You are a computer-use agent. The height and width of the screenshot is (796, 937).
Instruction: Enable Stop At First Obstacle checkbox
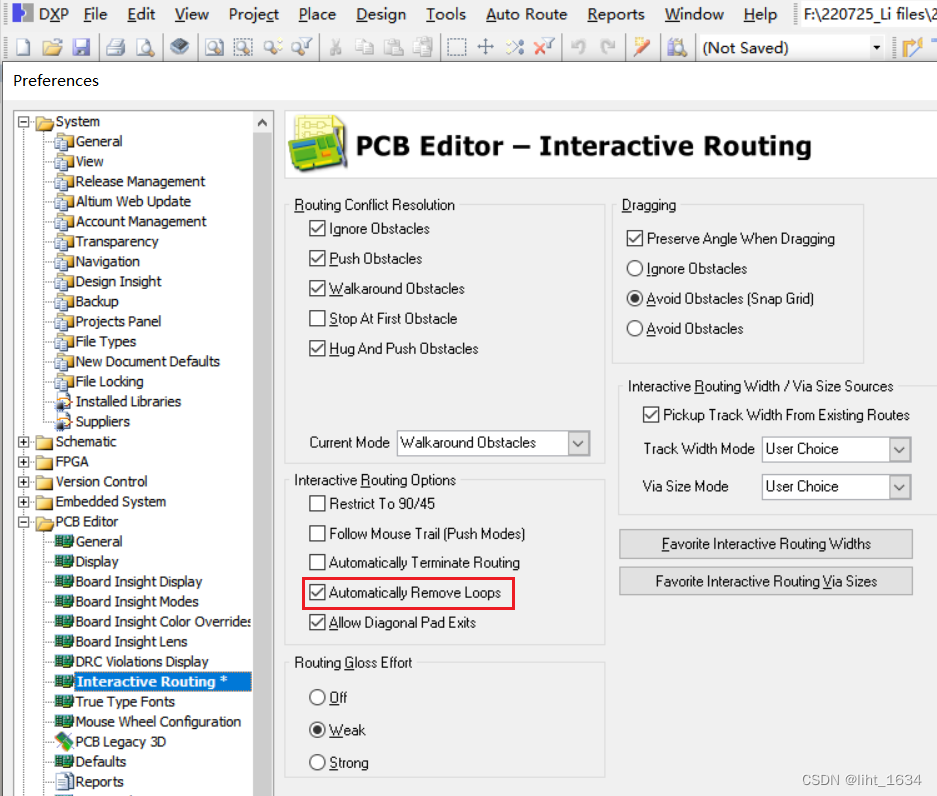[317, 318]
